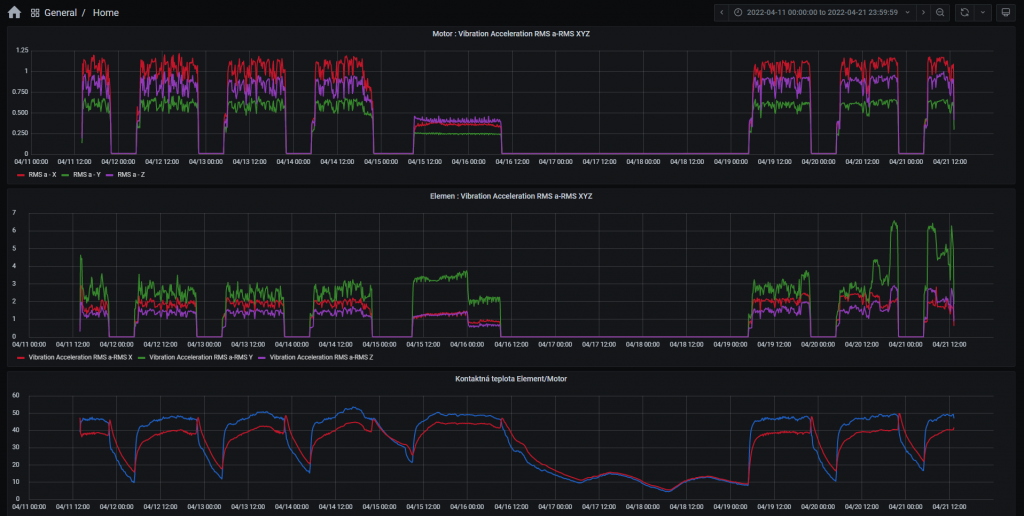The image size is (1024, 516).
Task: Refresh the dashboard using refresh icon
Action: (x=965, y=13)
